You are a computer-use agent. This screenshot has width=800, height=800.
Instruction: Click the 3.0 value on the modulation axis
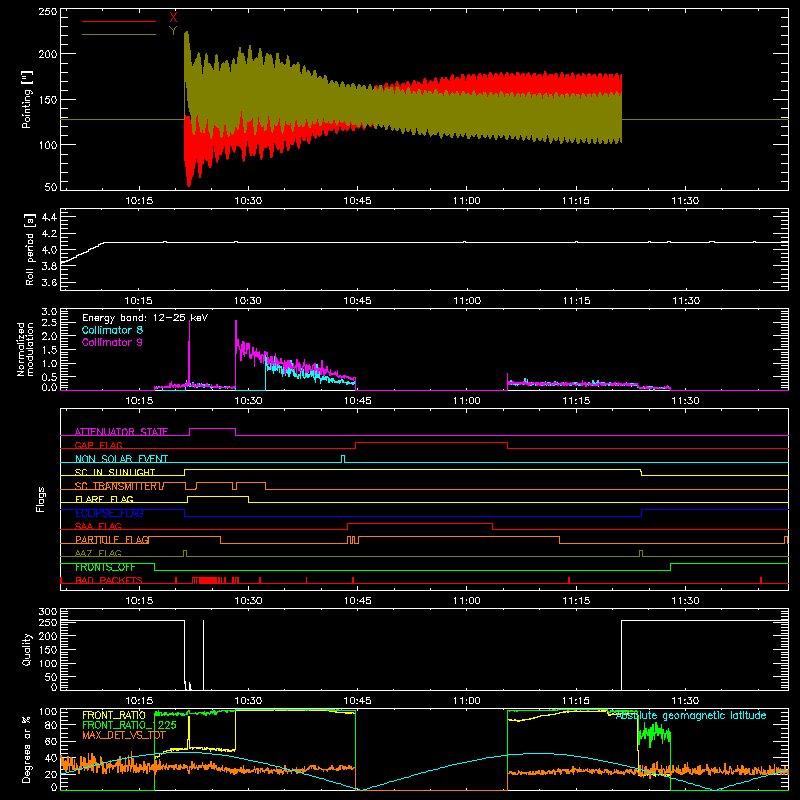tap(49, 312)
